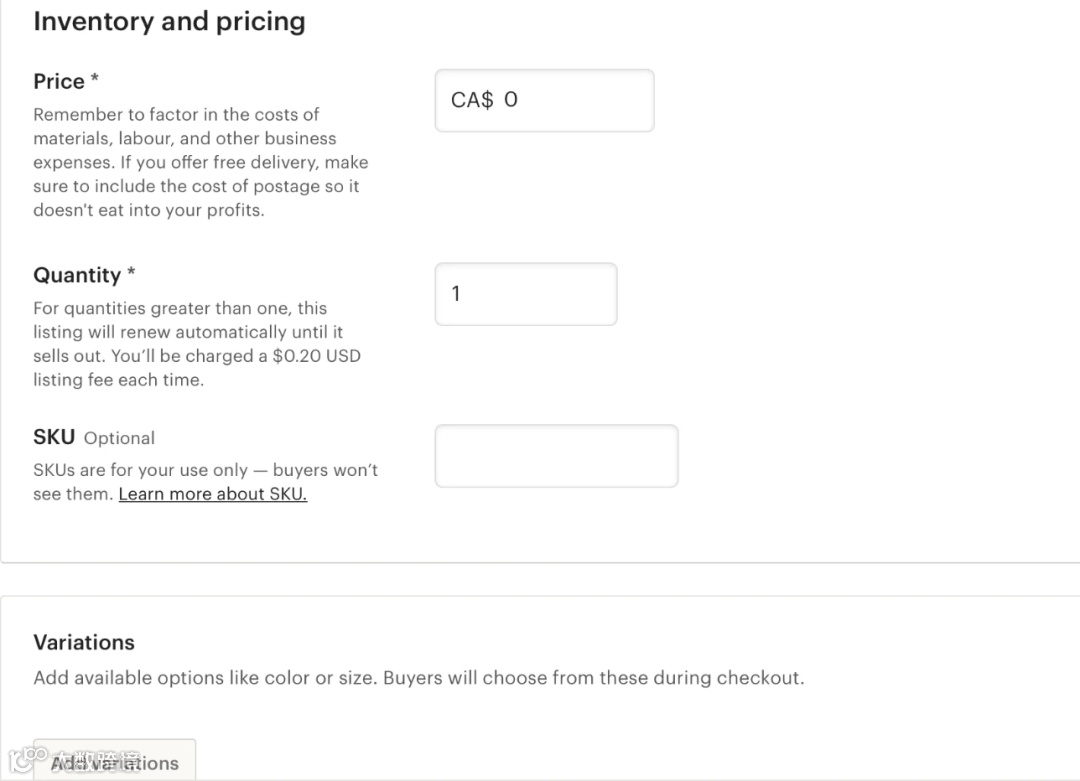Click the Inventory and pricing heading
Screen dimensions: 1080x781
pyautogui.click(x=169, y=22)
